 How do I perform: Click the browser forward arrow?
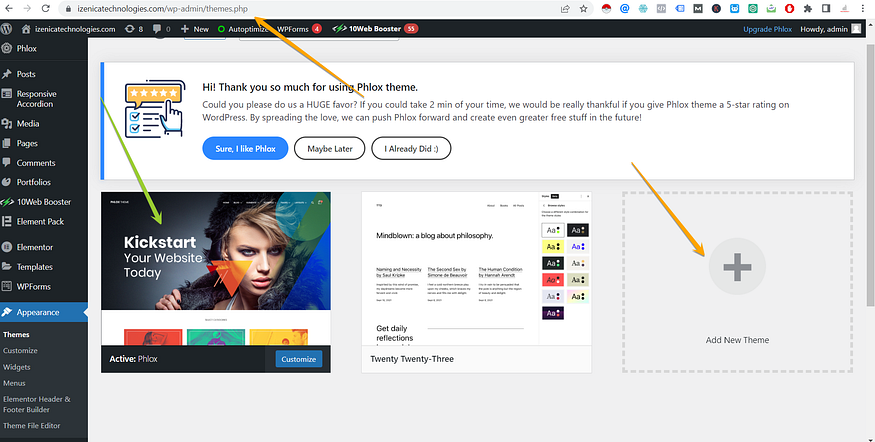27,8
